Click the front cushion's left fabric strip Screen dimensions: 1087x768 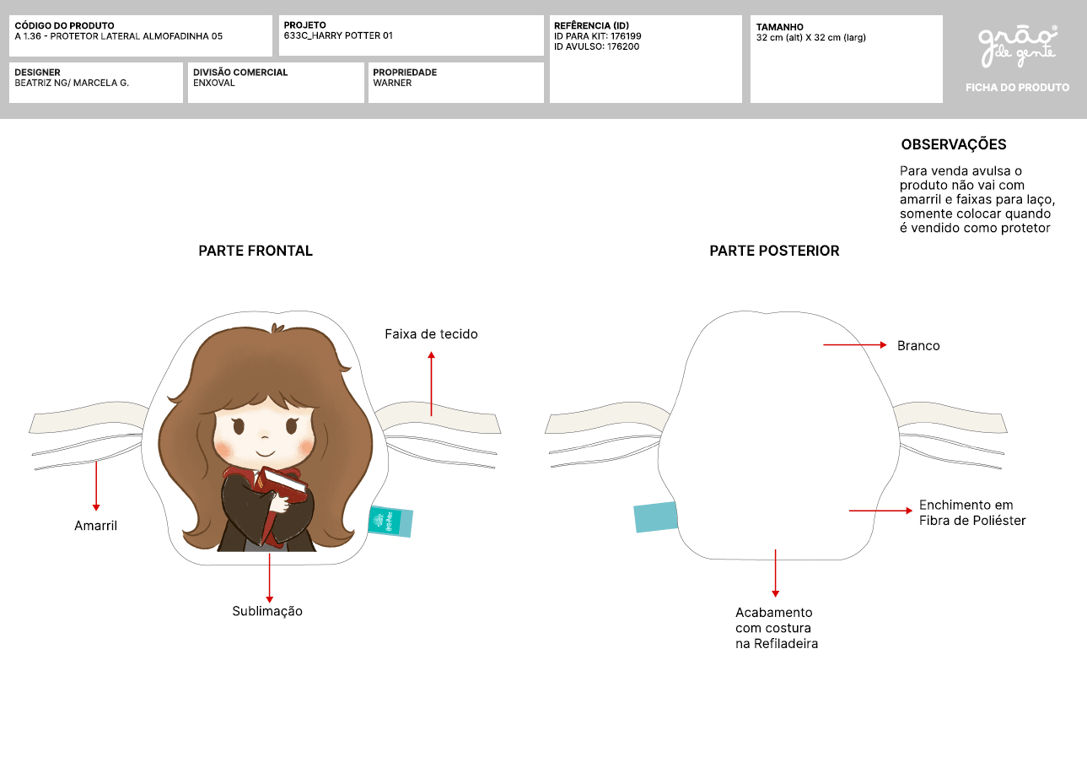click(87, 418)
